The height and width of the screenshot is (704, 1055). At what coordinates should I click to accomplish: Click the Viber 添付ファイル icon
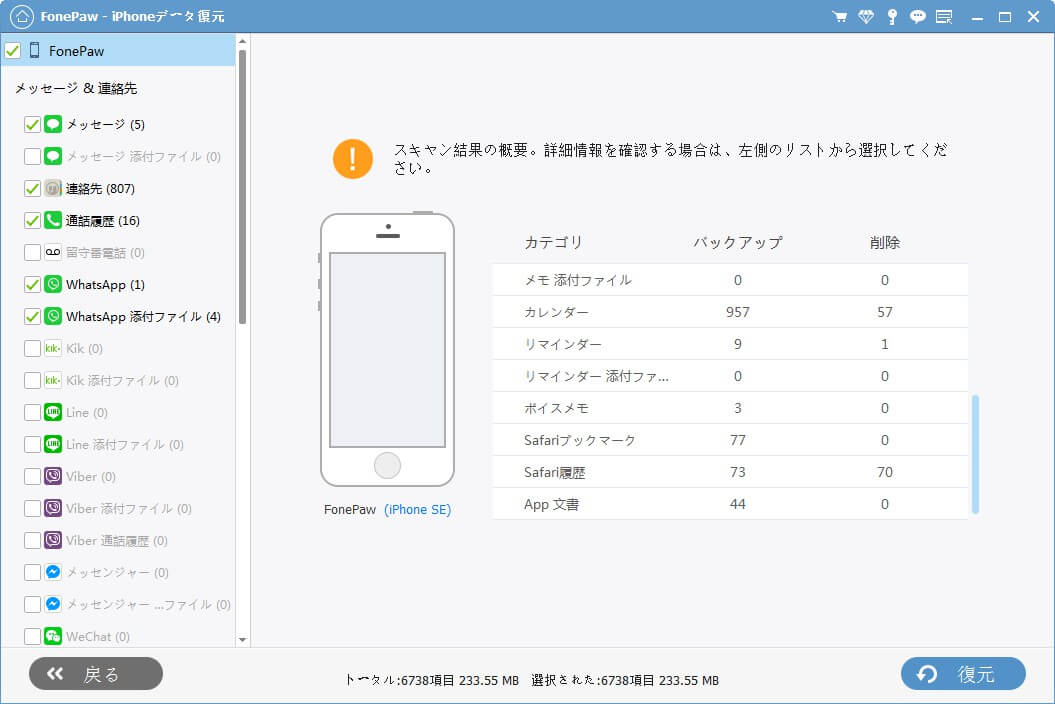click(53, 508)
